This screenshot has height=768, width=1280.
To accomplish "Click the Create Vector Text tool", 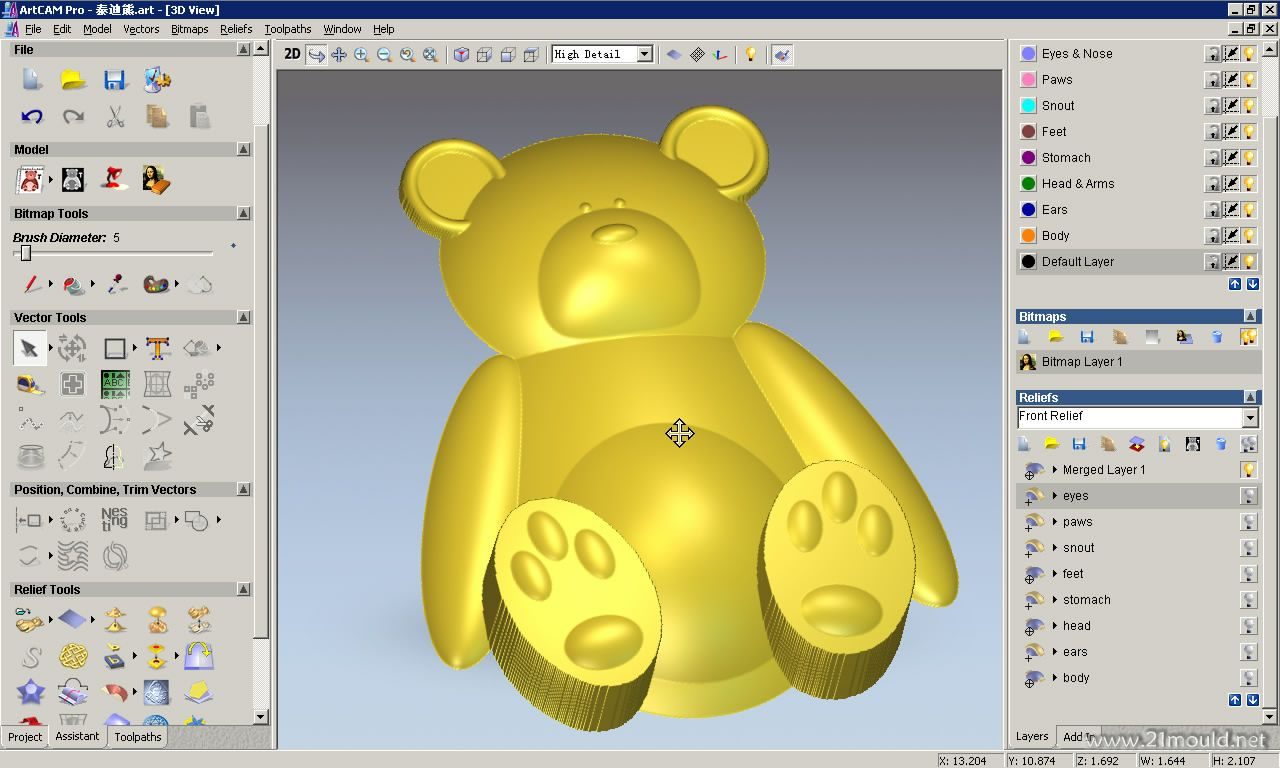I will point(157,348).
